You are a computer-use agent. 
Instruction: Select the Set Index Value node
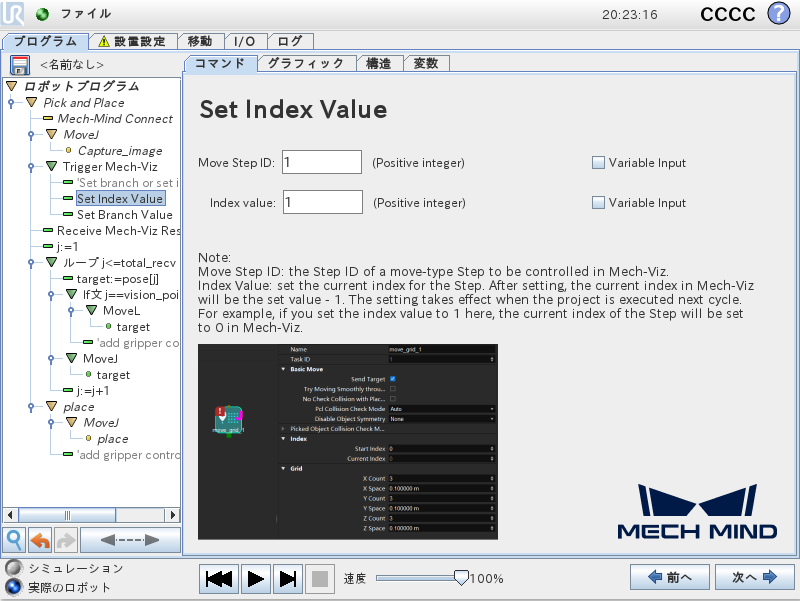coord(120,198)
